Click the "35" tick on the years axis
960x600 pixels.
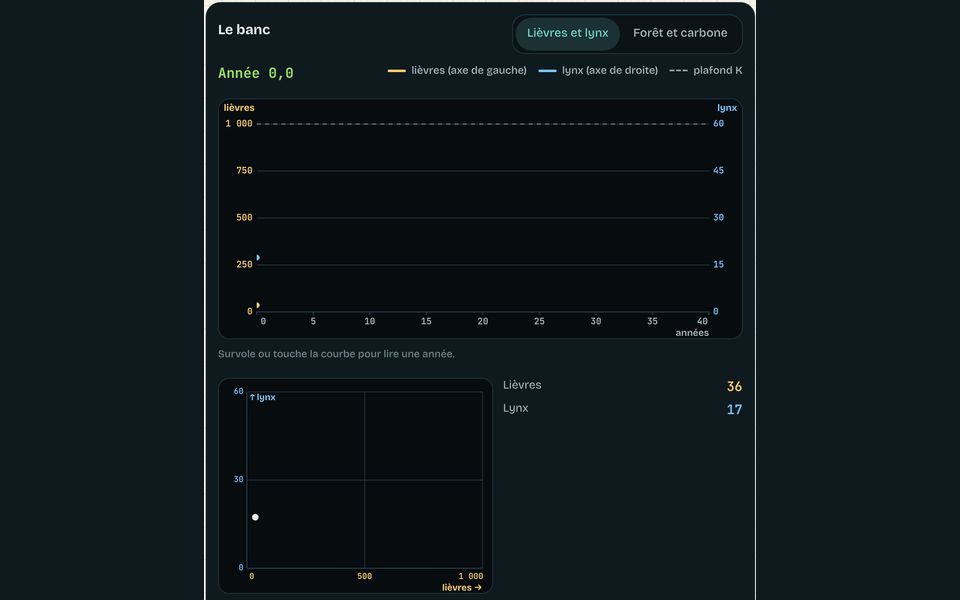(x=653, y=321)
